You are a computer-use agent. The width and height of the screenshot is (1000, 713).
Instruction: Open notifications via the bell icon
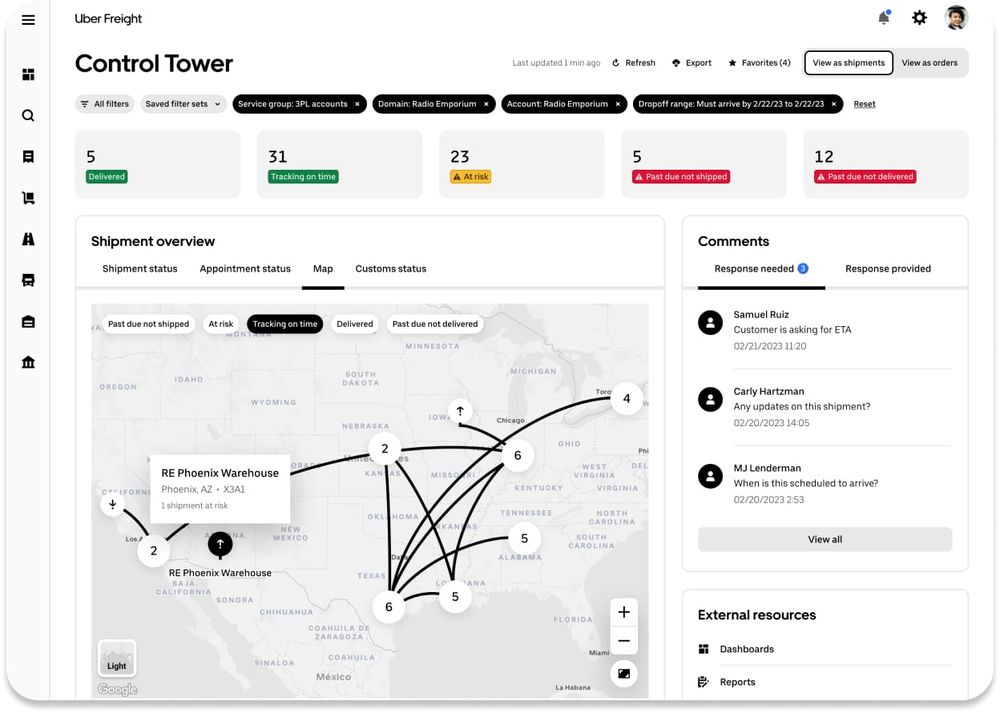click(x=883, y=17)
